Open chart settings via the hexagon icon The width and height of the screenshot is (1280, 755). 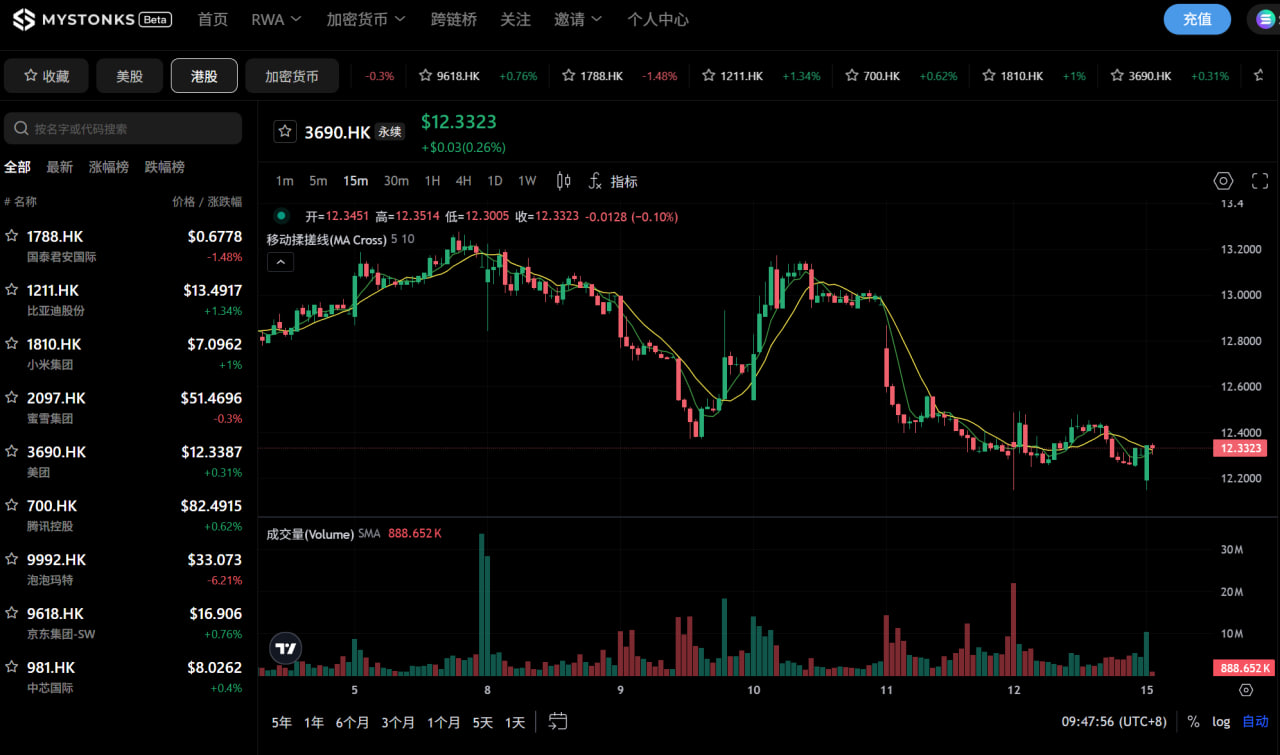coord(1223,181)
